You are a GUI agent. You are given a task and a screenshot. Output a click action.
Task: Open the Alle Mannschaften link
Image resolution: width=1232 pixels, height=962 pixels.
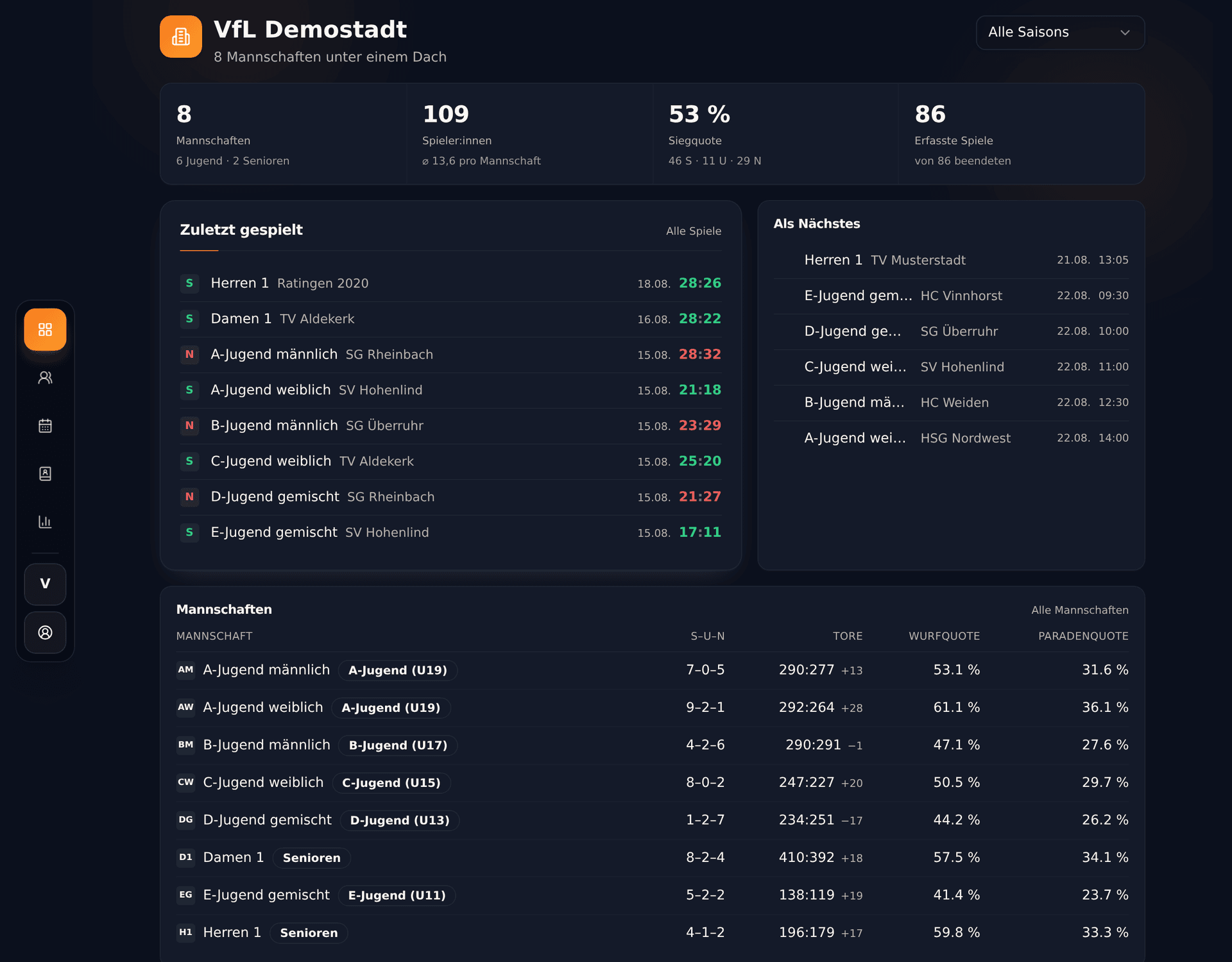click(1080, 610)
